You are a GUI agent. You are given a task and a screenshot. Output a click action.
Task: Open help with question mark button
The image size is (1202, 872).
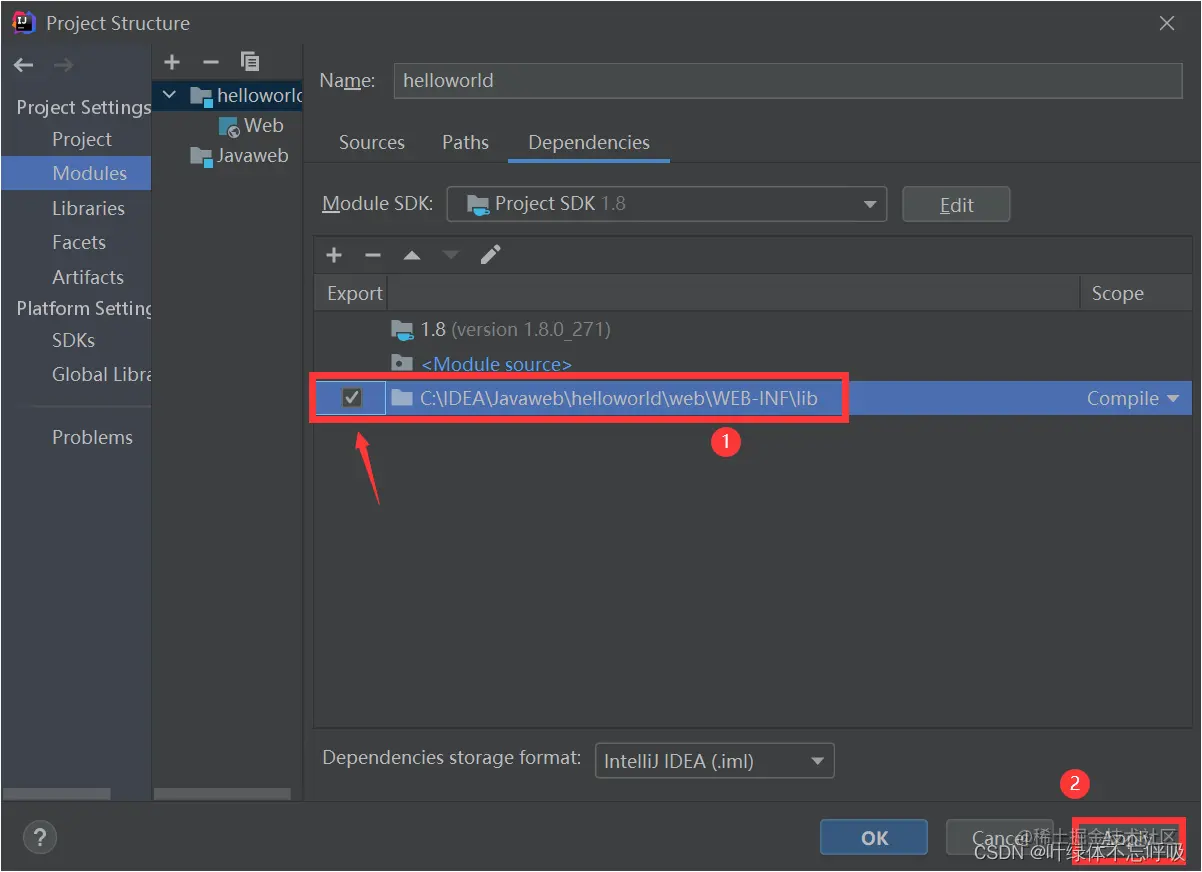40,837
